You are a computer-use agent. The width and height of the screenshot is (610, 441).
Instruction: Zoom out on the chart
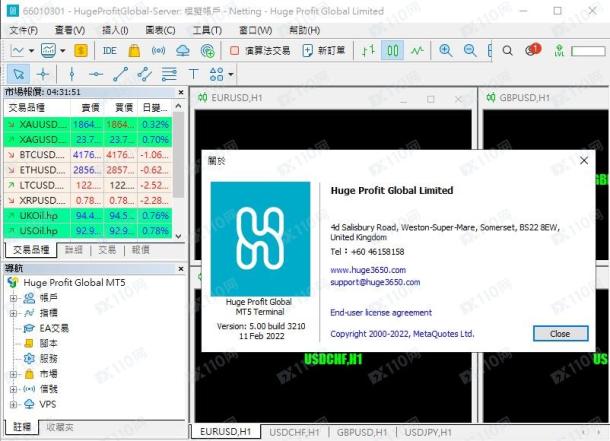point(470,51)
